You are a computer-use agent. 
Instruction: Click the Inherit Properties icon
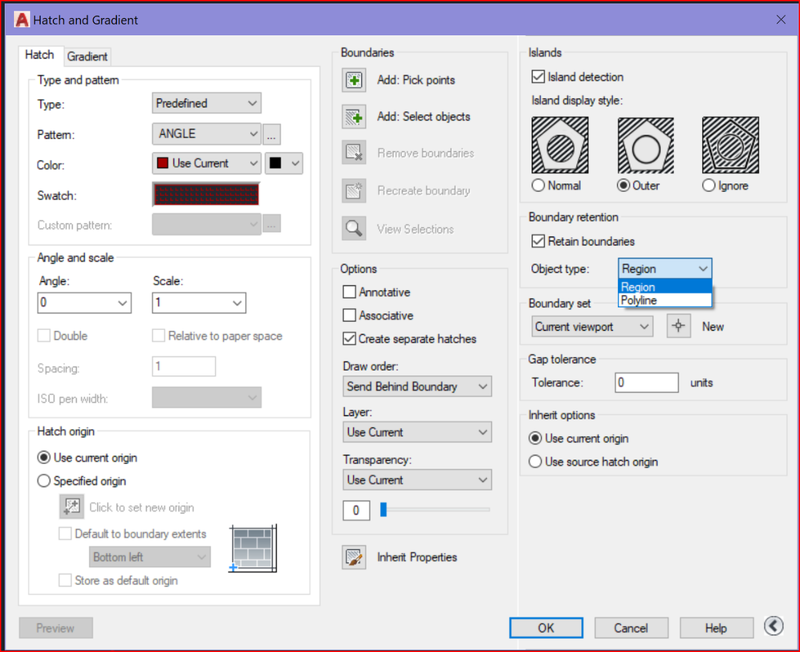[354, 557]
